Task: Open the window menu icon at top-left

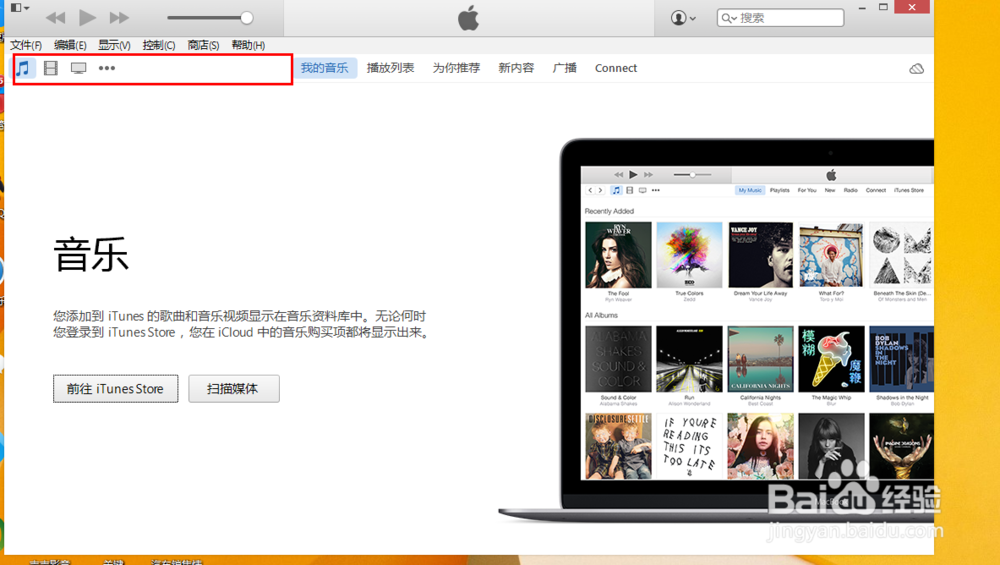Action: coord(19,8)
